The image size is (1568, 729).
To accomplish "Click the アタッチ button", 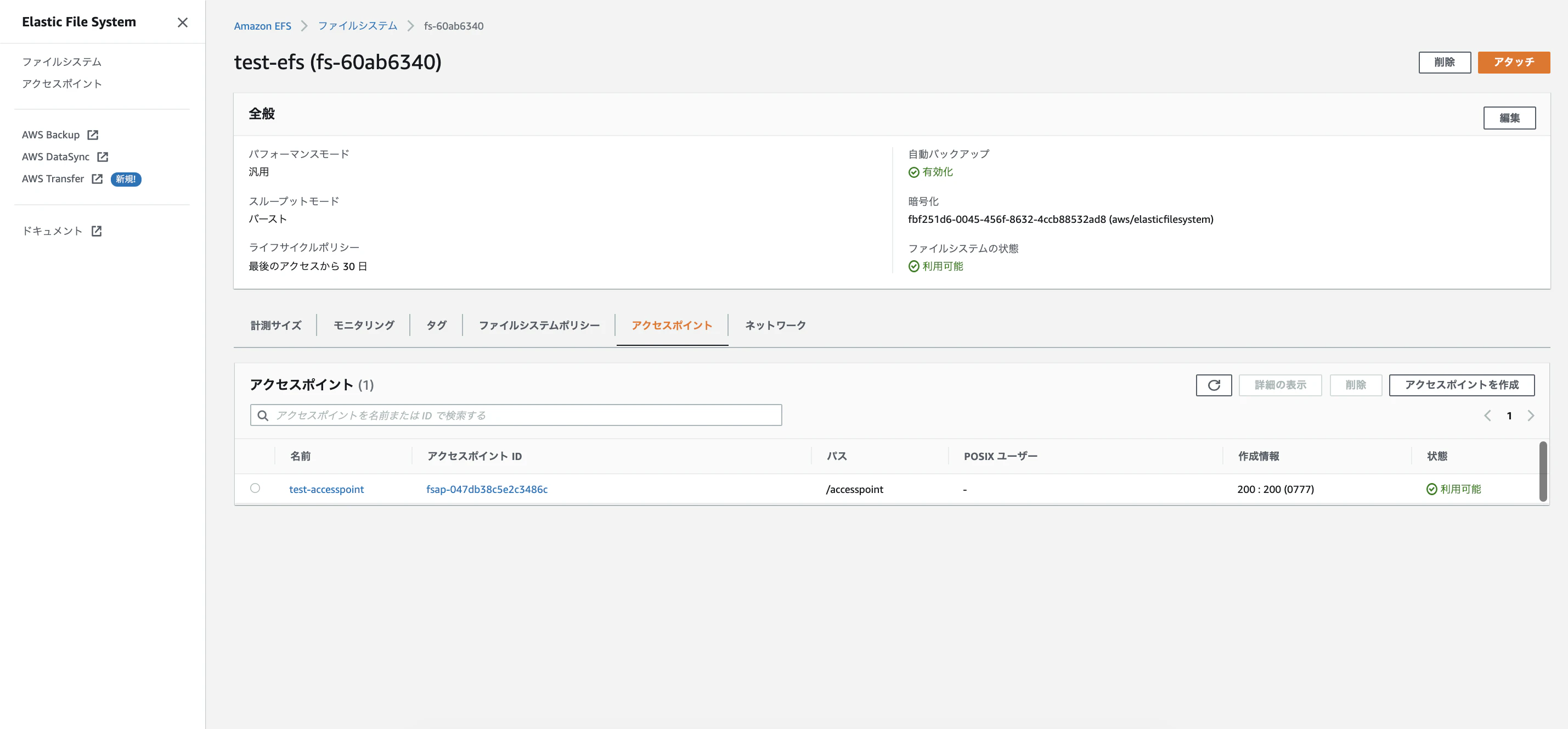I will pyautogui.click(x=1513, y=62).
